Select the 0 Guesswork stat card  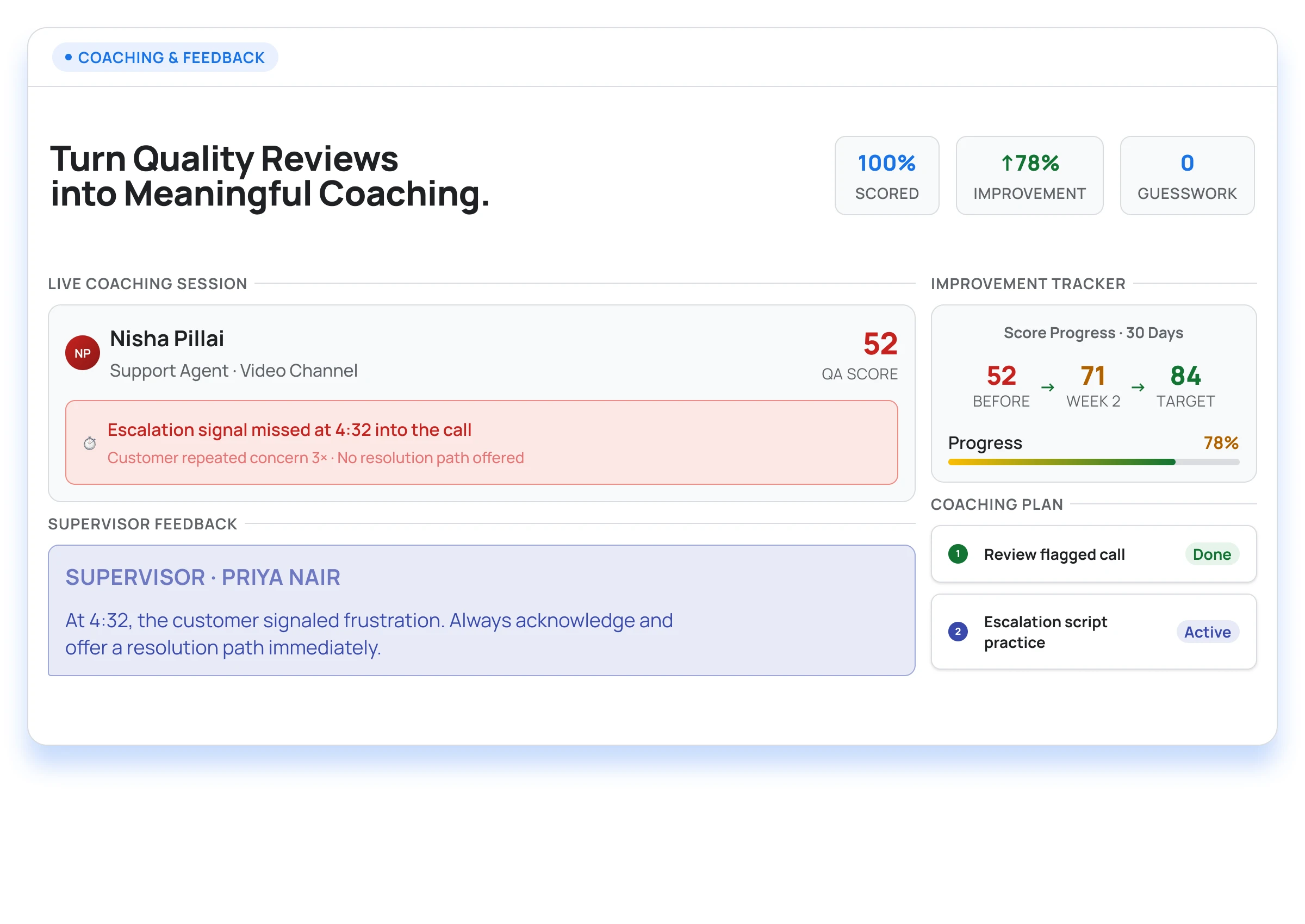[1186, 176]
